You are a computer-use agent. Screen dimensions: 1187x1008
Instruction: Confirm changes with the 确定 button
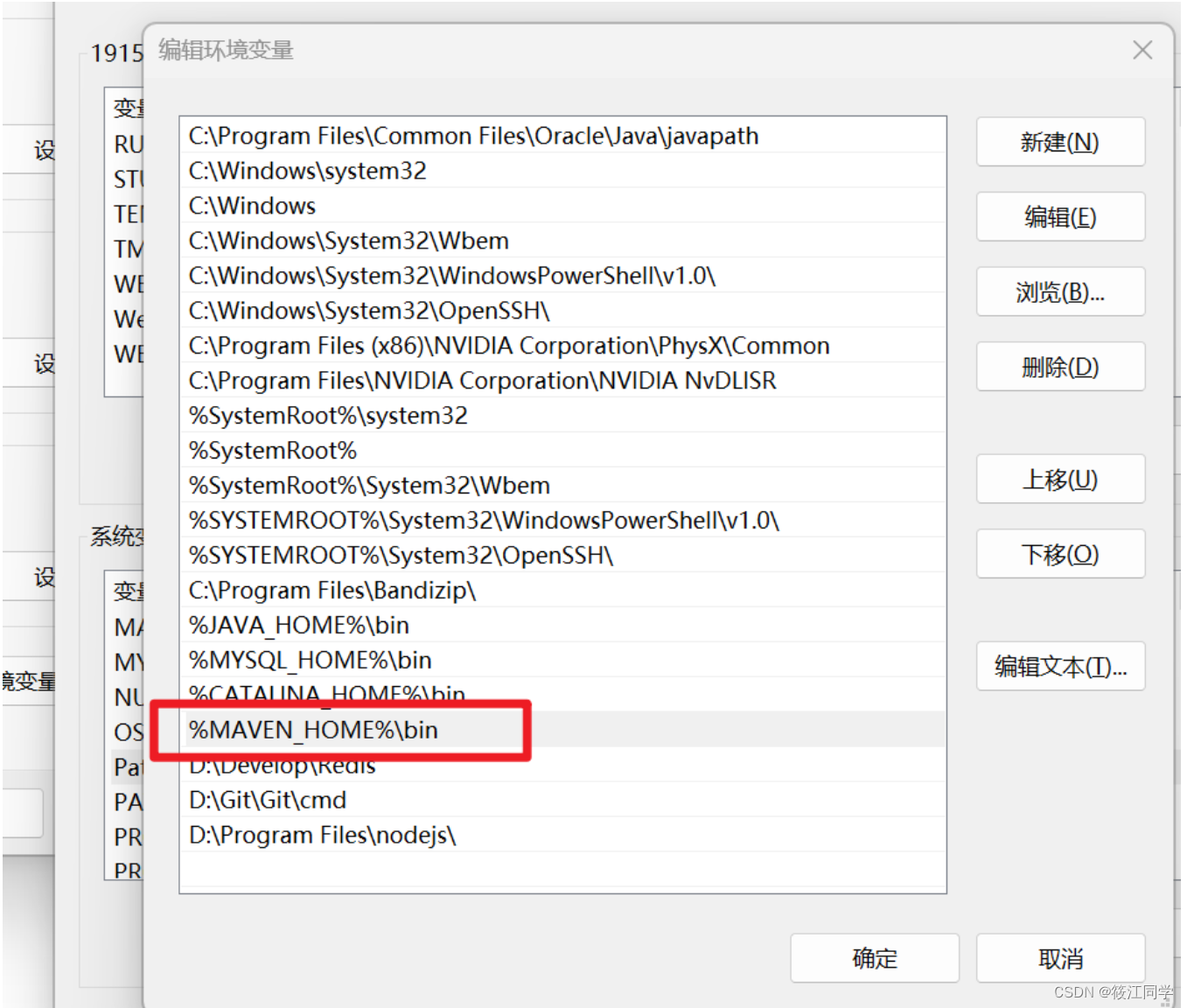click(x=874, y=958)
